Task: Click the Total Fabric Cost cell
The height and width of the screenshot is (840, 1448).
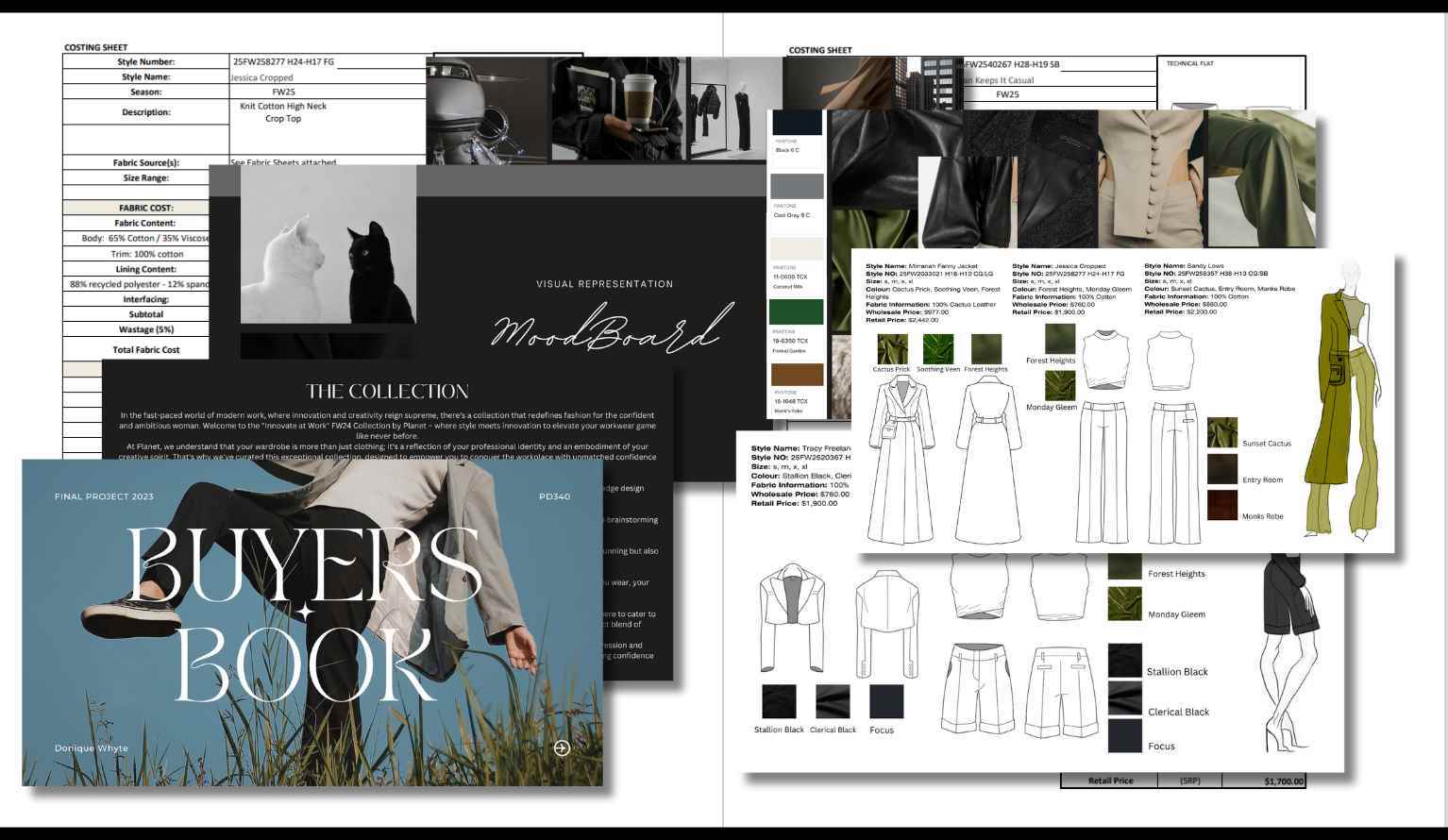Action: click(138, 349)
